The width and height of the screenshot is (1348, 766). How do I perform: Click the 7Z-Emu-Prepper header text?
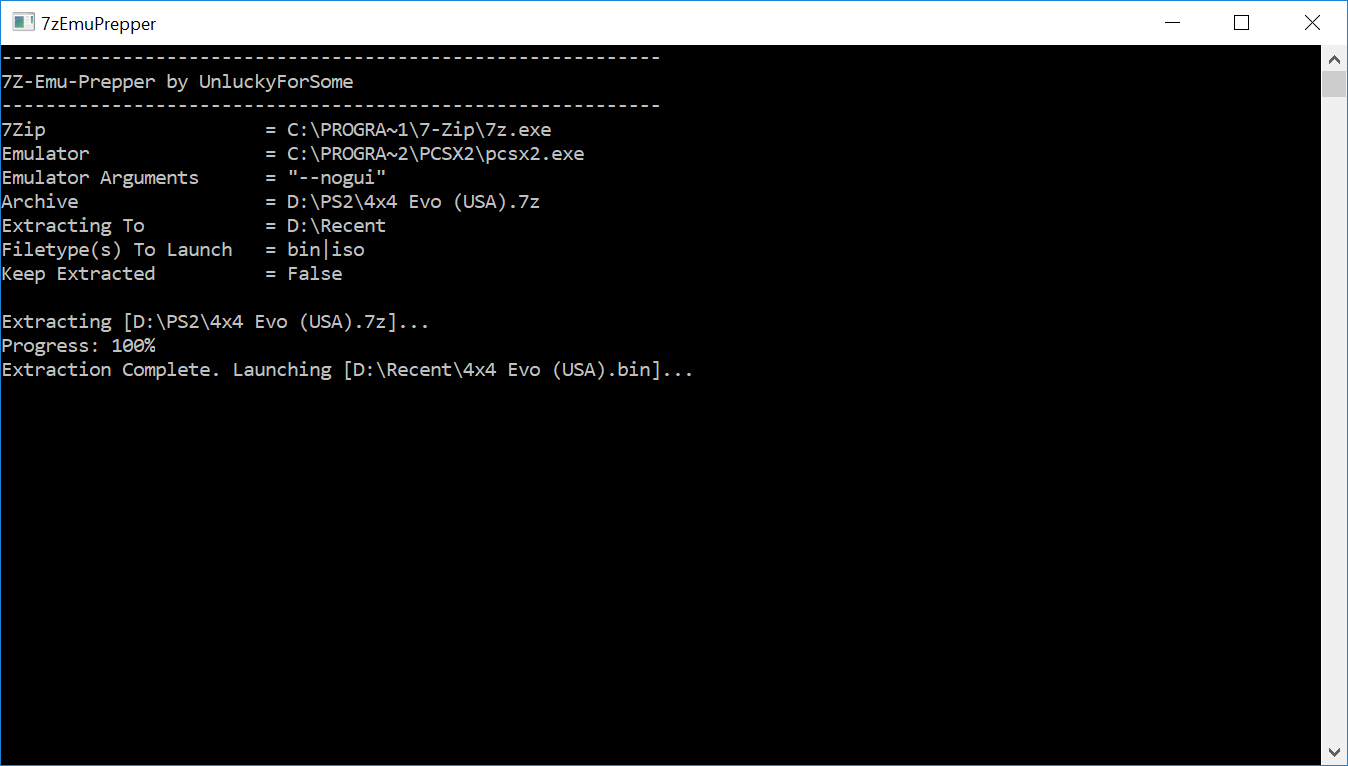(x=178, y=81)
